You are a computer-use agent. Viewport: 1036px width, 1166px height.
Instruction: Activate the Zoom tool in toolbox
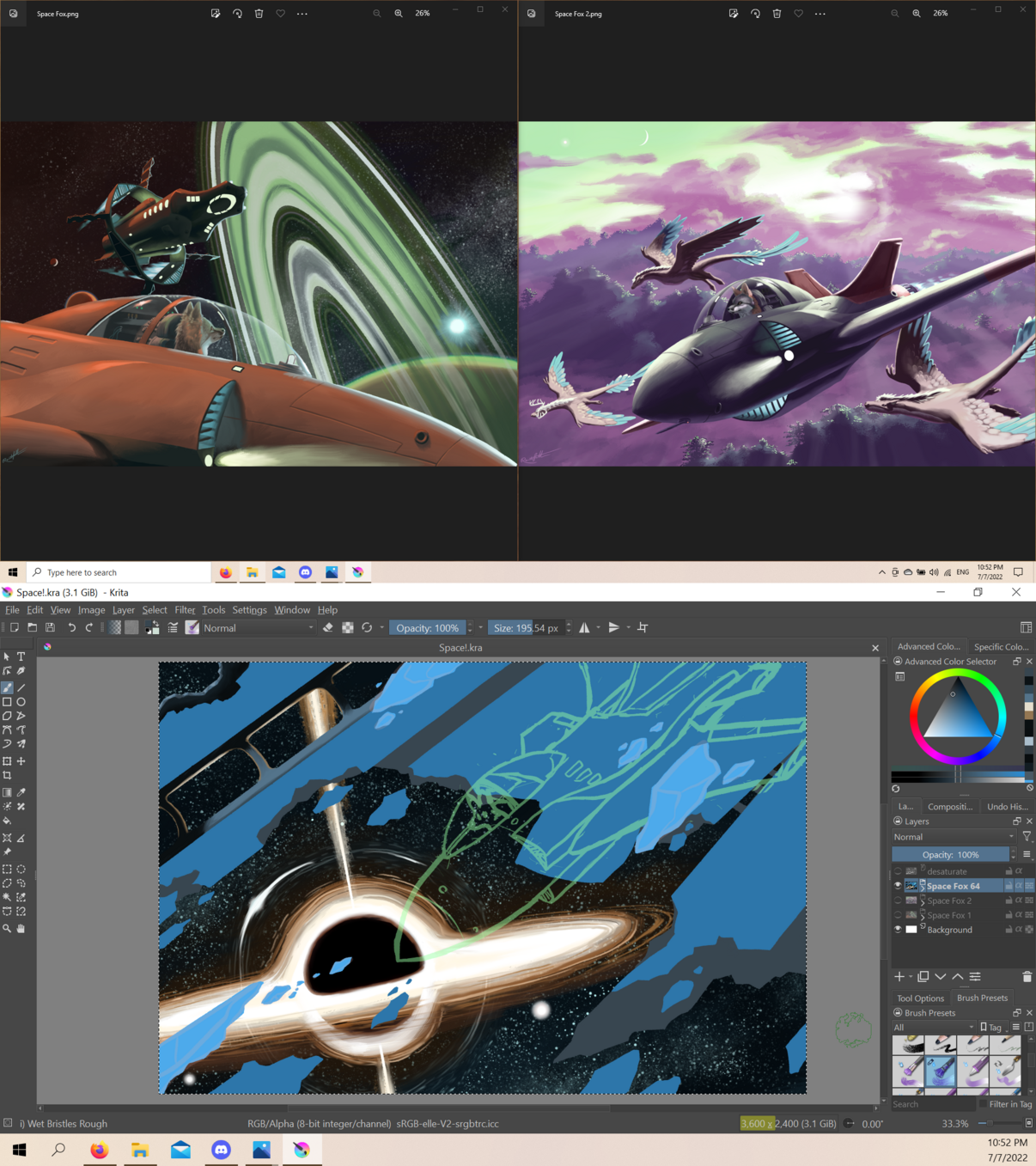point(7,929)
